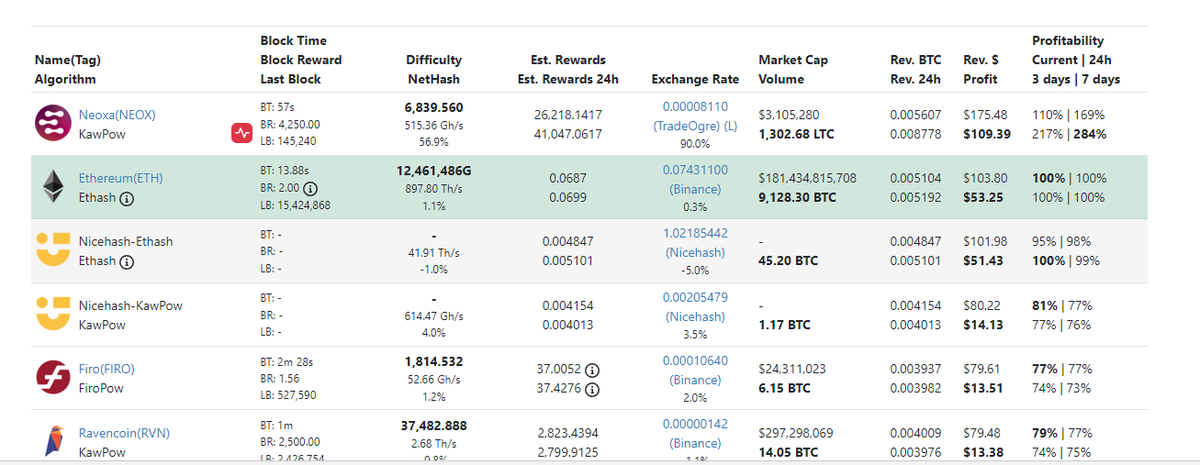Viewport: 1200px width, 465px height.
Task: Click Ravencoin market cap $297,298,069
Action: coord(797,433)
